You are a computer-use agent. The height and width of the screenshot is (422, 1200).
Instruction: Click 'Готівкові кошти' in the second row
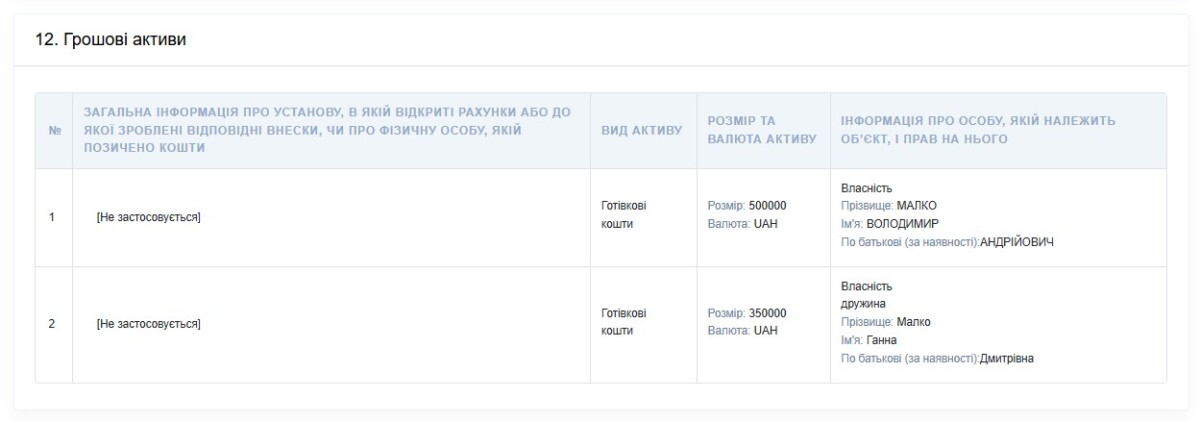pyautogui.click(x=624, y=322)
